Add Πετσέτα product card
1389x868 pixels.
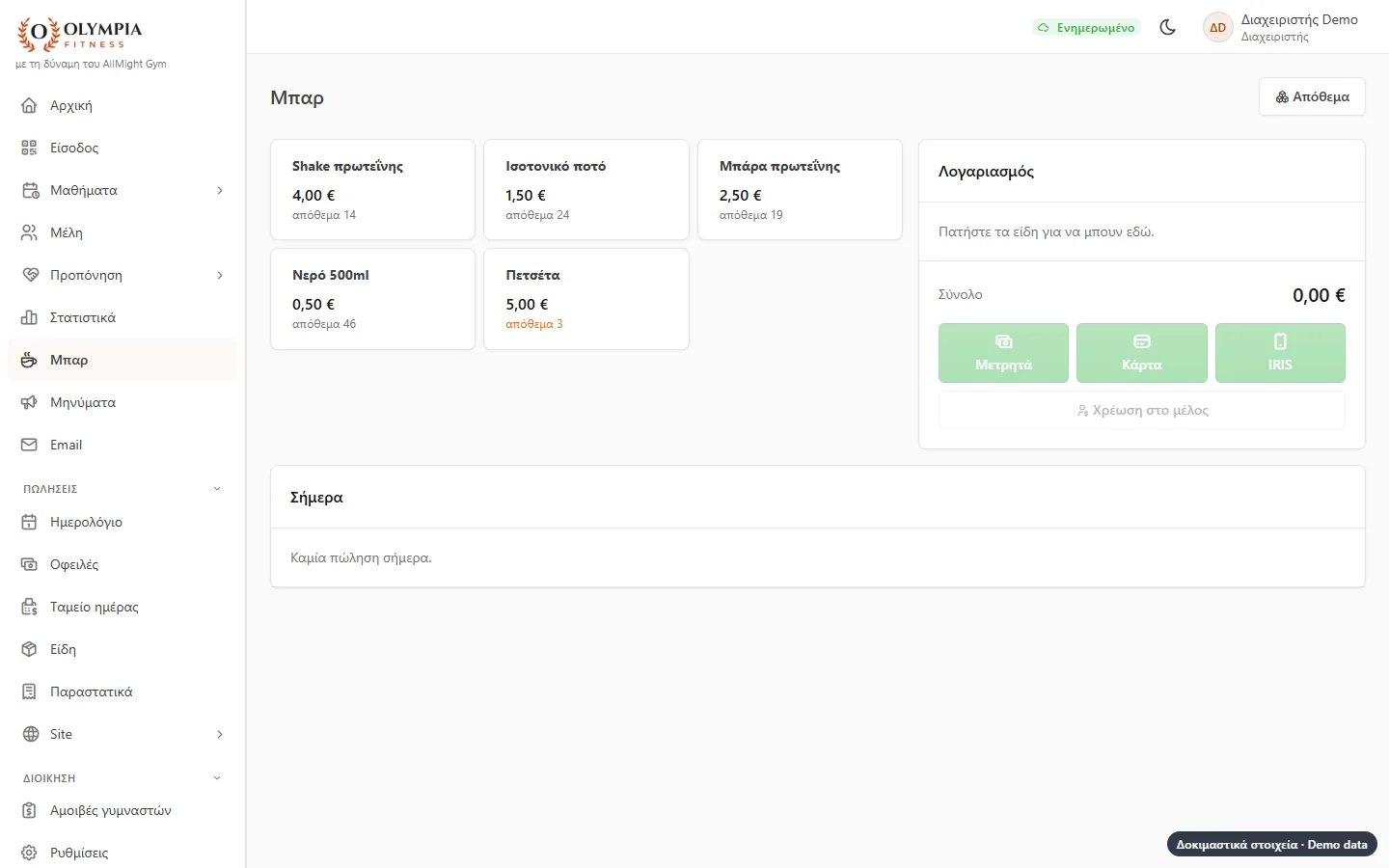pyautogui.click(x=586, y=299)
